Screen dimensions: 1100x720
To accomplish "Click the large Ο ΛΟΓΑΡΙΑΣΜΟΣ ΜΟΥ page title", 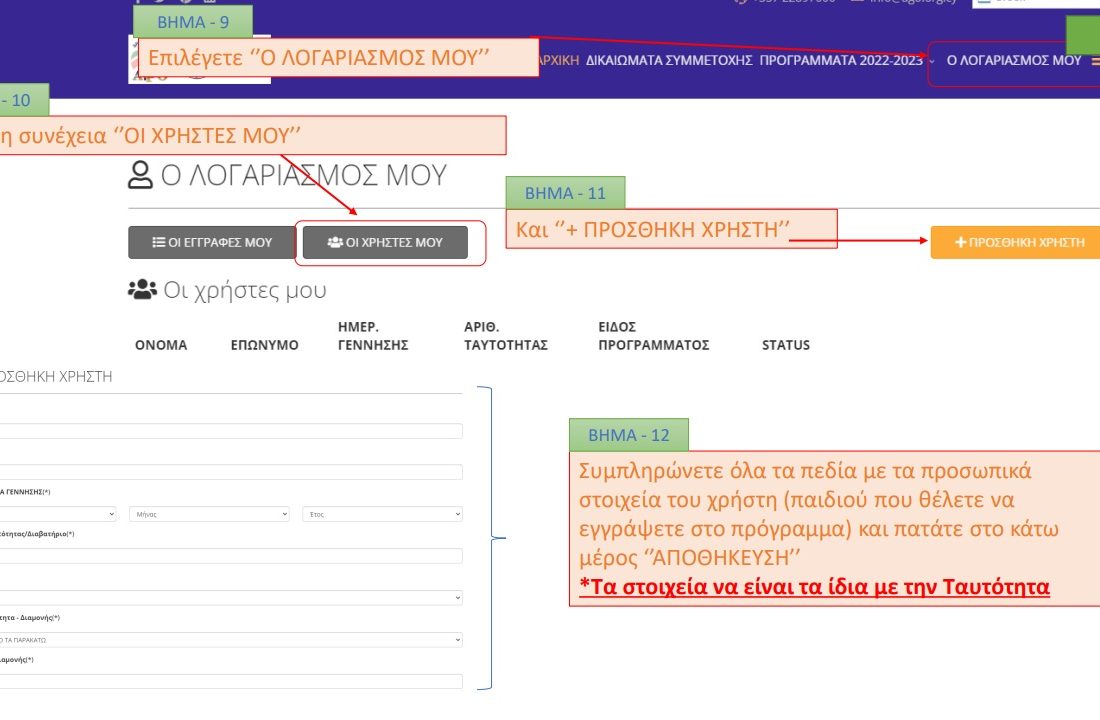I will coord(304,175).
